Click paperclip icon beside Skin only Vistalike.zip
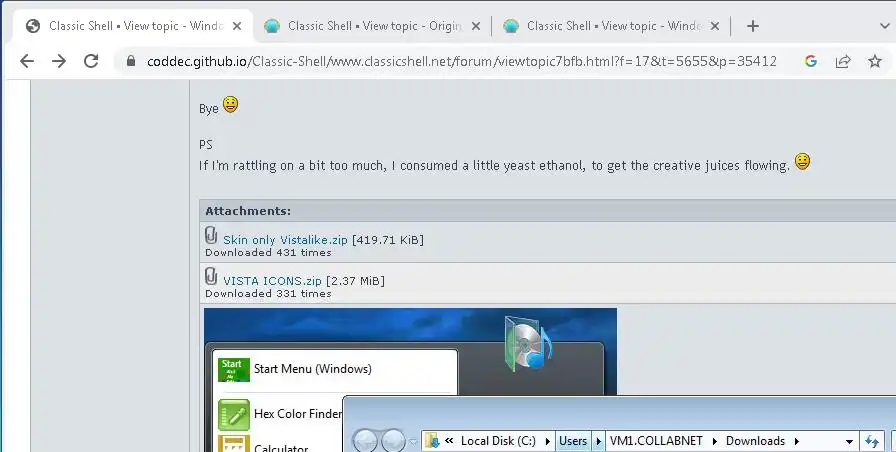Screen dimensions: 896x452 [x=211, y=235]
